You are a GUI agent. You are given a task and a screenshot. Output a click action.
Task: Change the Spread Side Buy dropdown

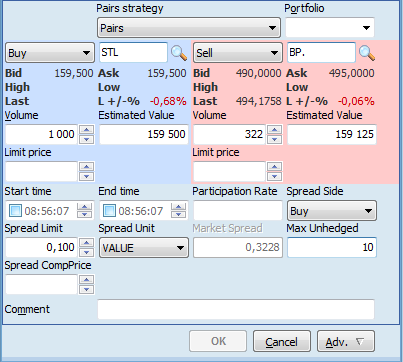pos(332,211)
